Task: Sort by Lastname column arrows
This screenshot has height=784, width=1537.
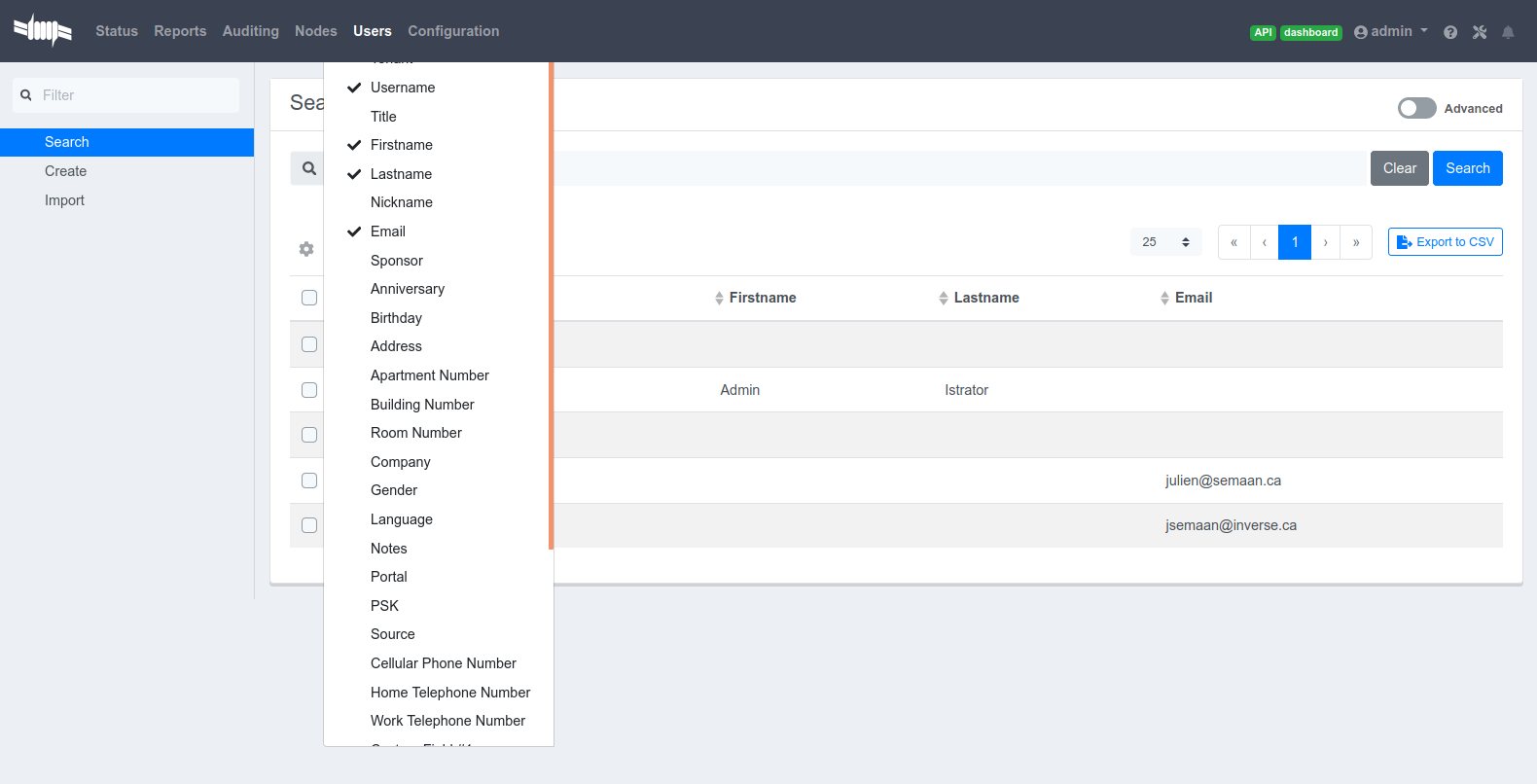Action: [944, 298]
